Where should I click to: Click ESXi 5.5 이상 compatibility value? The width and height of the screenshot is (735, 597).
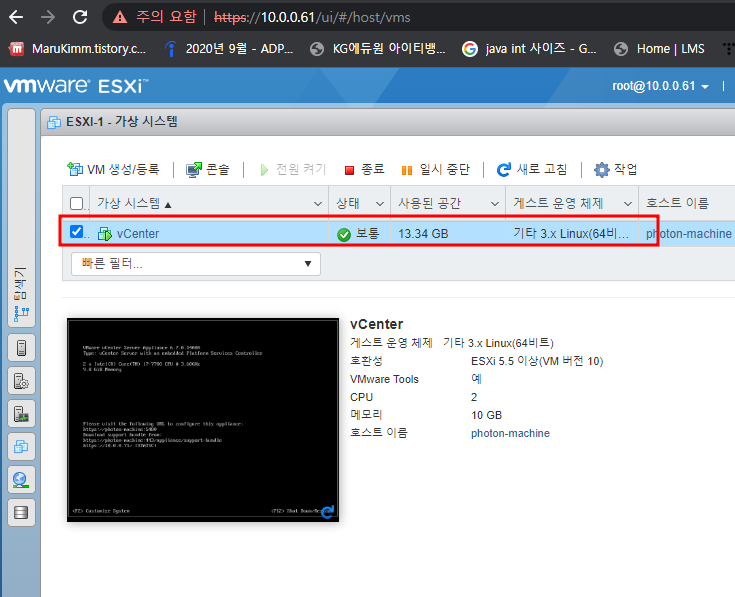(537, 361)
